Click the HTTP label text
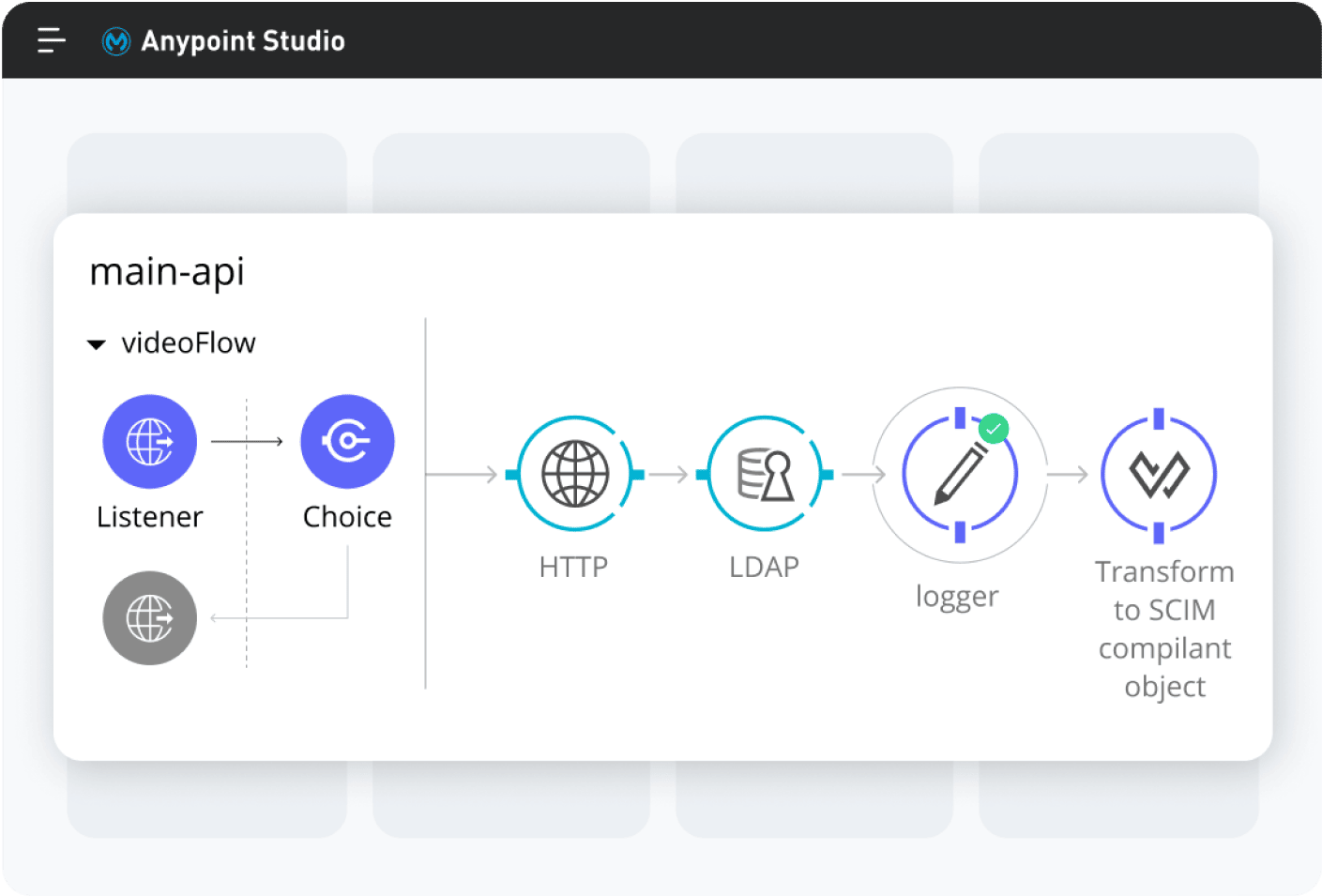 (x=573, y=567)
